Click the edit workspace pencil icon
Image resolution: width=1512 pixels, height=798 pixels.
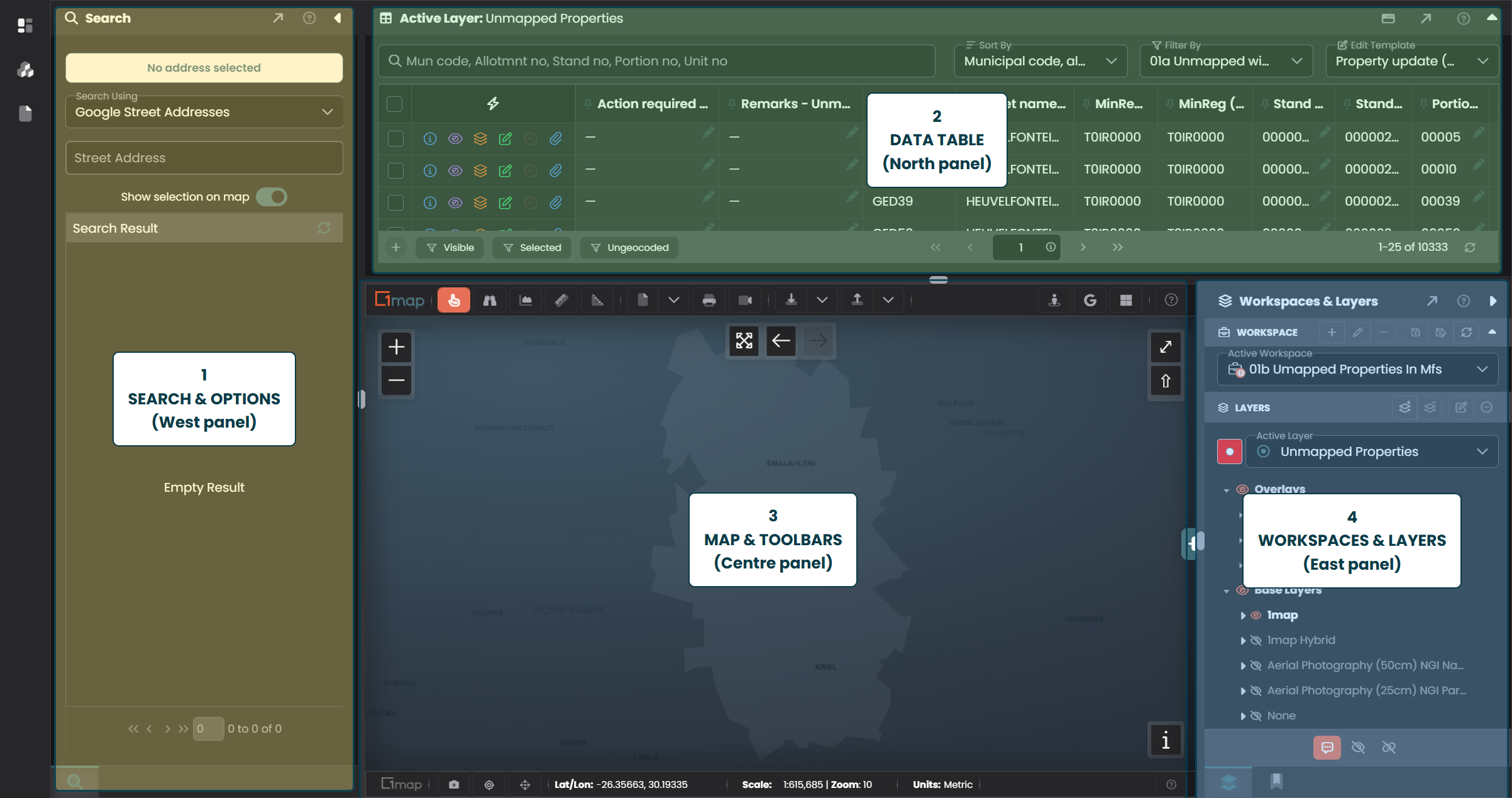(x=1357, y=332)
